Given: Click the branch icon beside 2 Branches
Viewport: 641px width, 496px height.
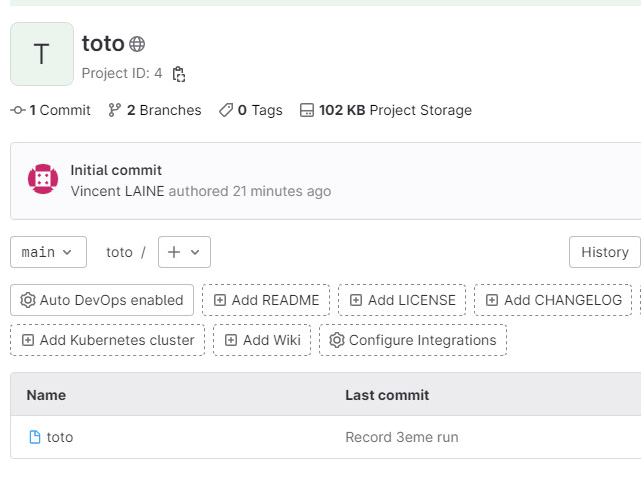Looking at the screenshot, I should 114,110.
